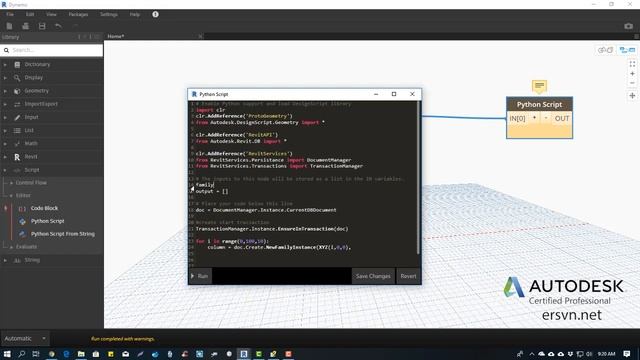Click the Python Script editor vertical scrollbar

click(418, 178)
